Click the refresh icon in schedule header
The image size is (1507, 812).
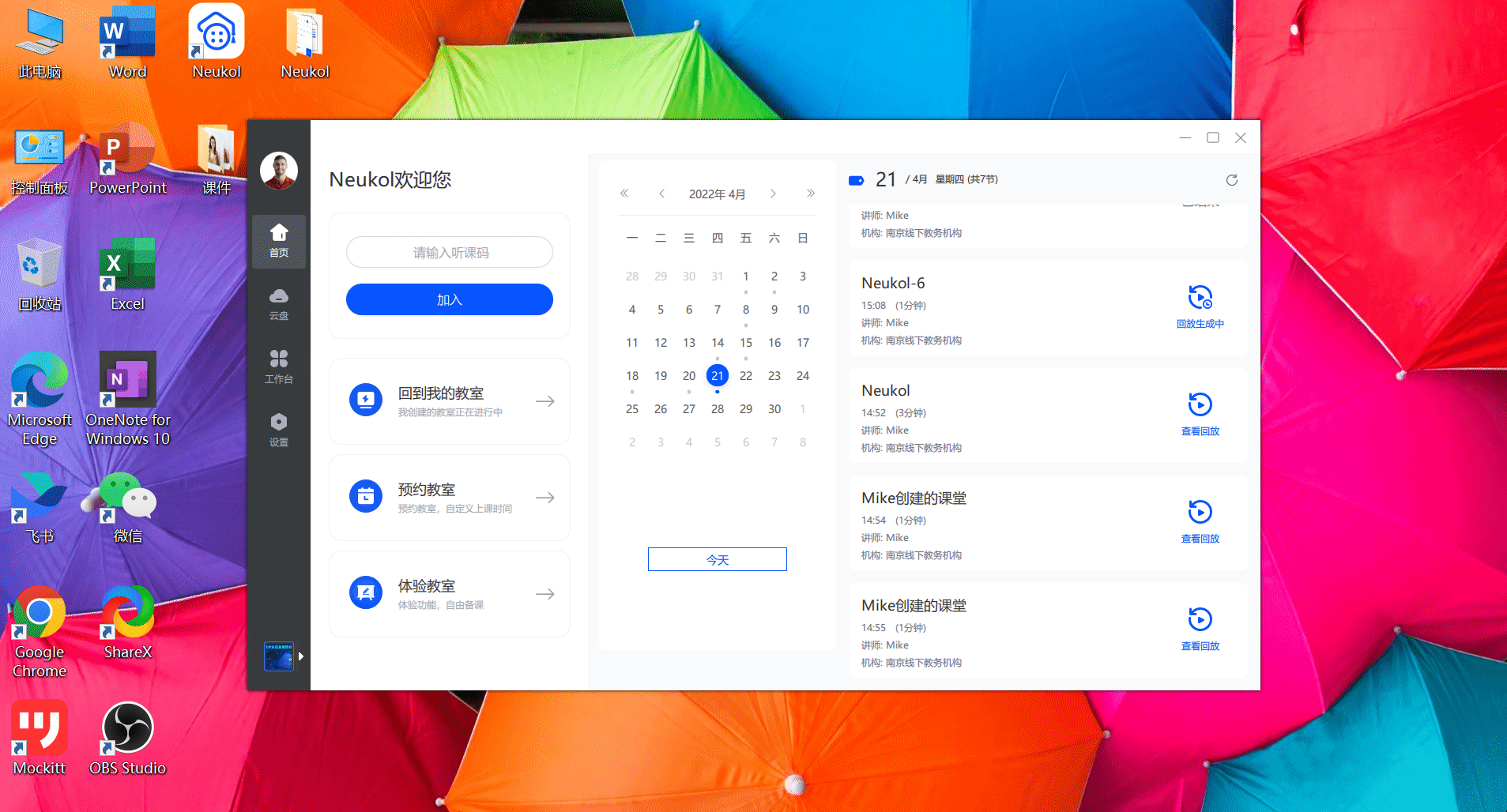click(x=1232, y=180)
